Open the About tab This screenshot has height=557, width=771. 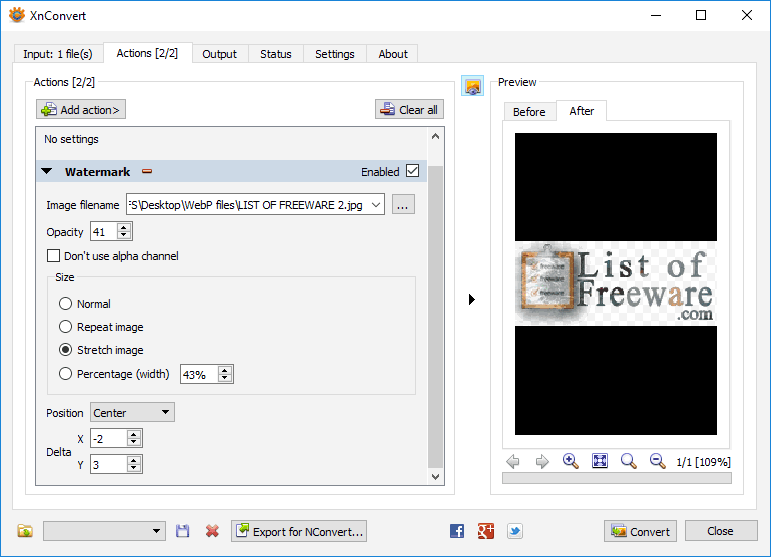(393, 54)
